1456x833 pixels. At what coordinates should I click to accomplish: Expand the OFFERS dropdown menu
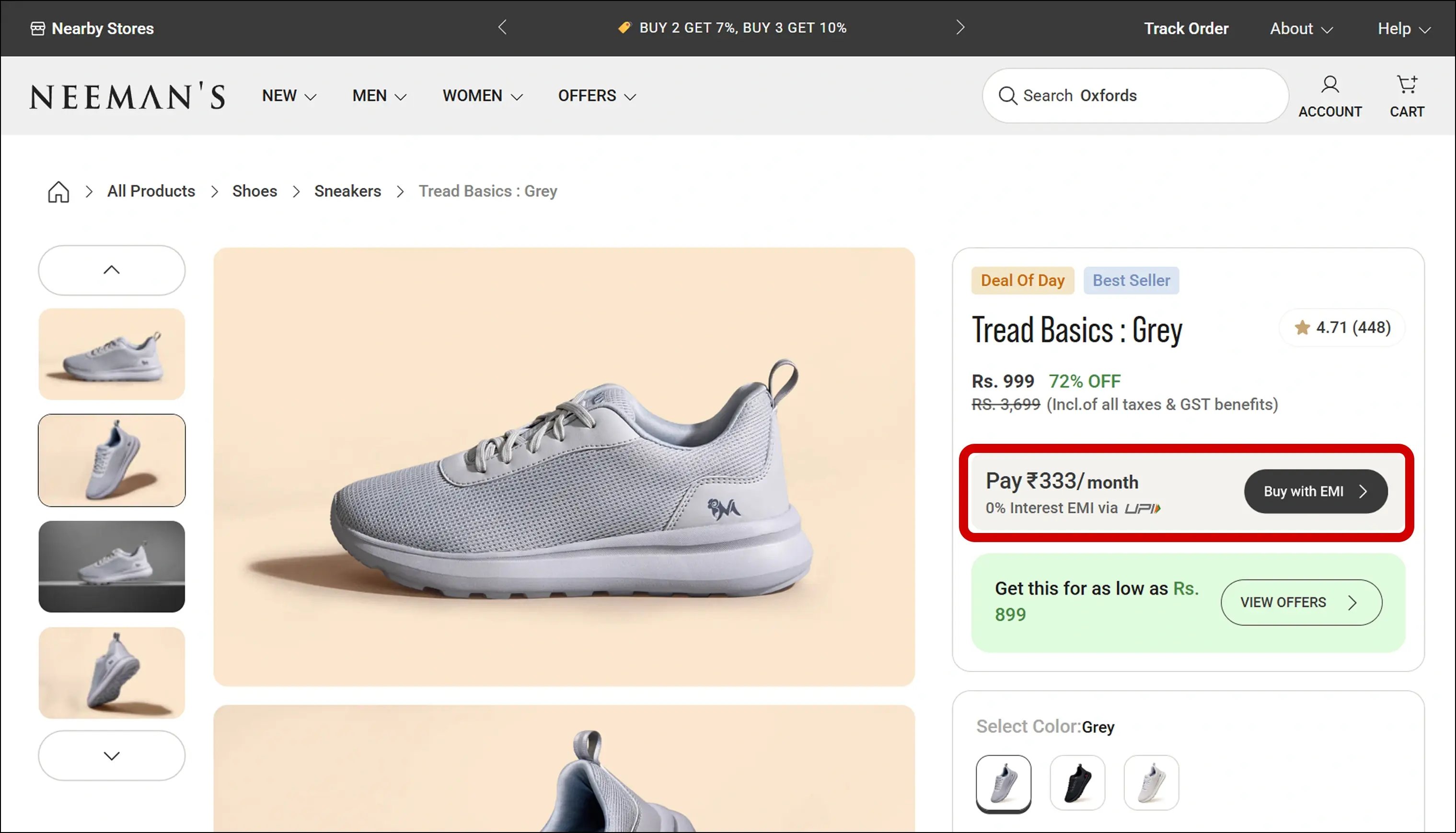click(x=597, y=95)
